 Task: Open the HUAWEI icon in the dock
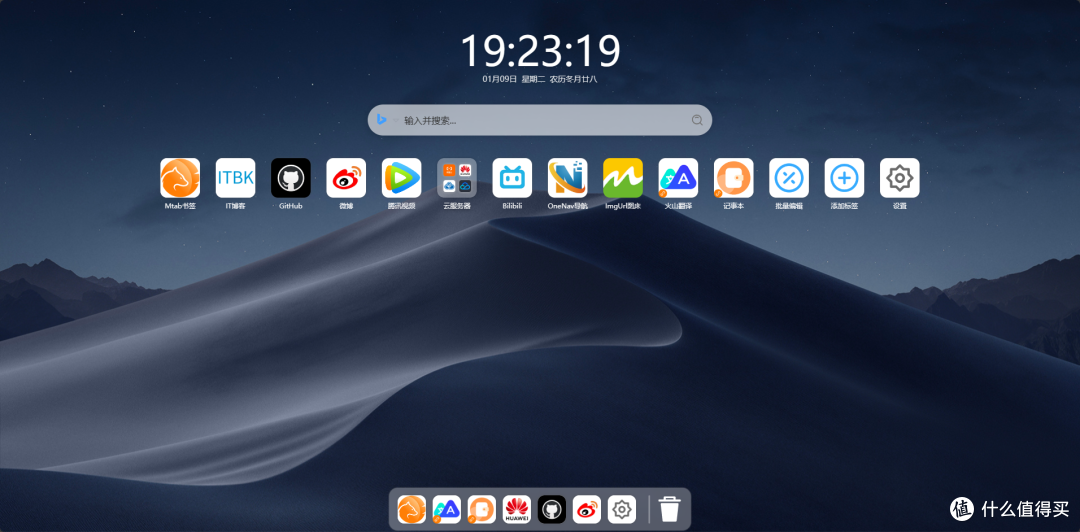pyautogui.click(x=517, y=509)
